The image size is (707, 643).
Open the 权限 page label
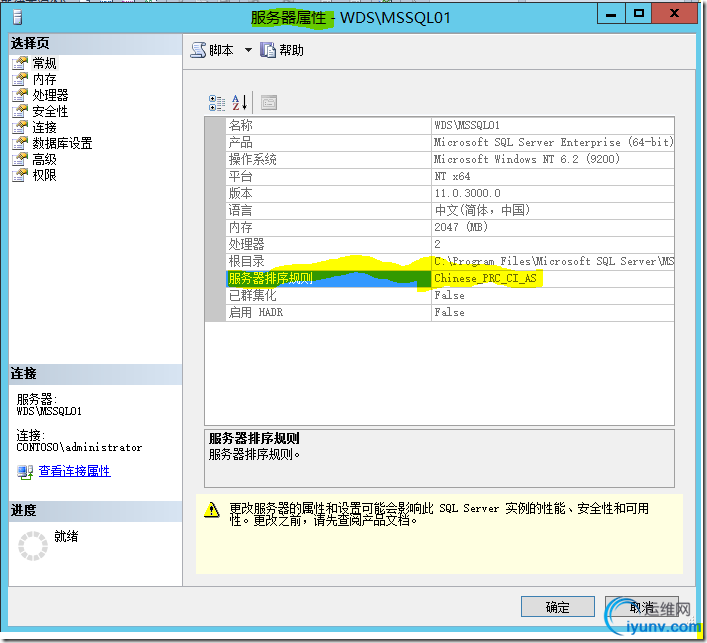click(45, 175)
